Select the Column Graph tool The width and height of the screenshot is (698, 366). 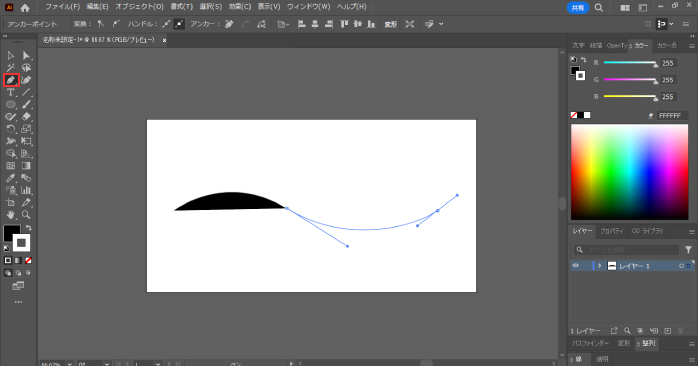pos(26,190)
